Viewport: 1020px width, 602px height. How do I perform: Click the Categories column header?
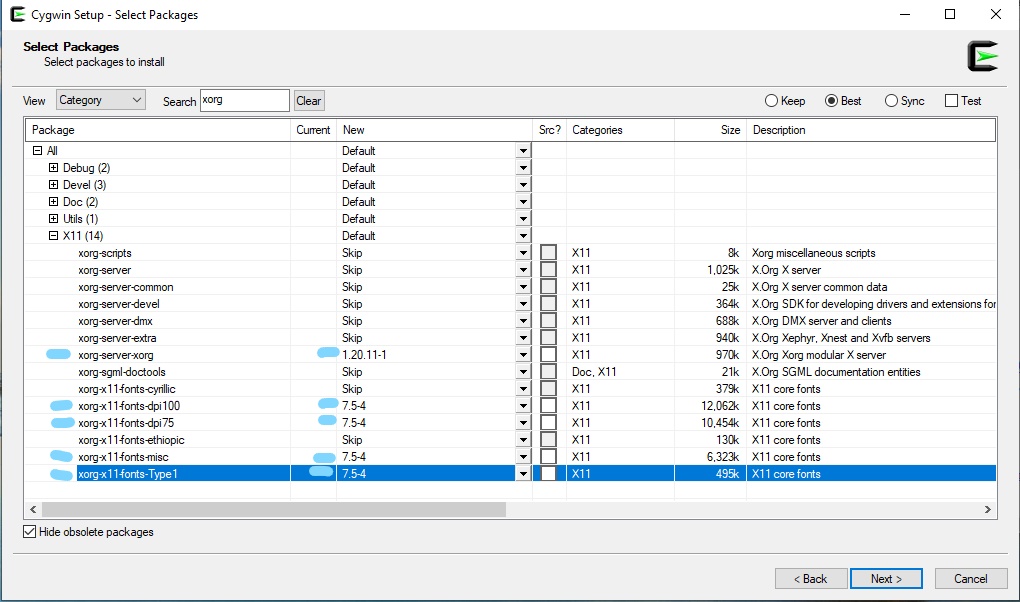coord(621,130)
